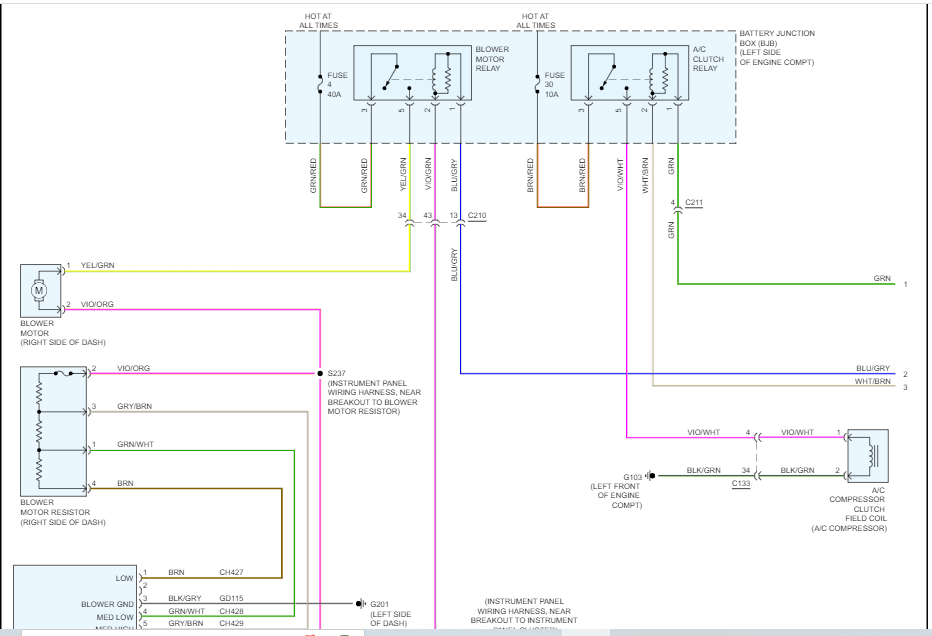This screenshot has height=636, width=932.
Task: Click the FUSE 4 40A text
Action: 337,84
